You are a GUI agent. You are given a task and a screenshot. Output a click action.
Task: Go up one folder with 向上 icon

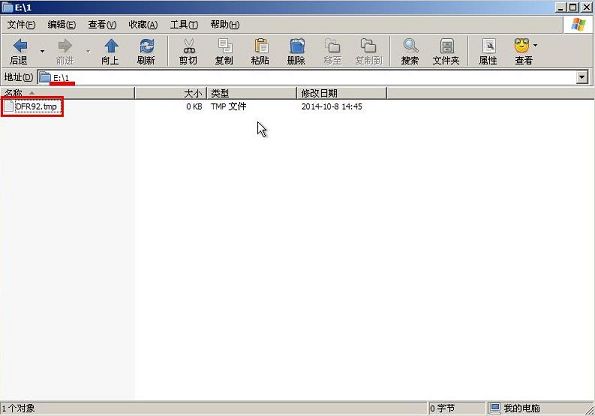111,46
